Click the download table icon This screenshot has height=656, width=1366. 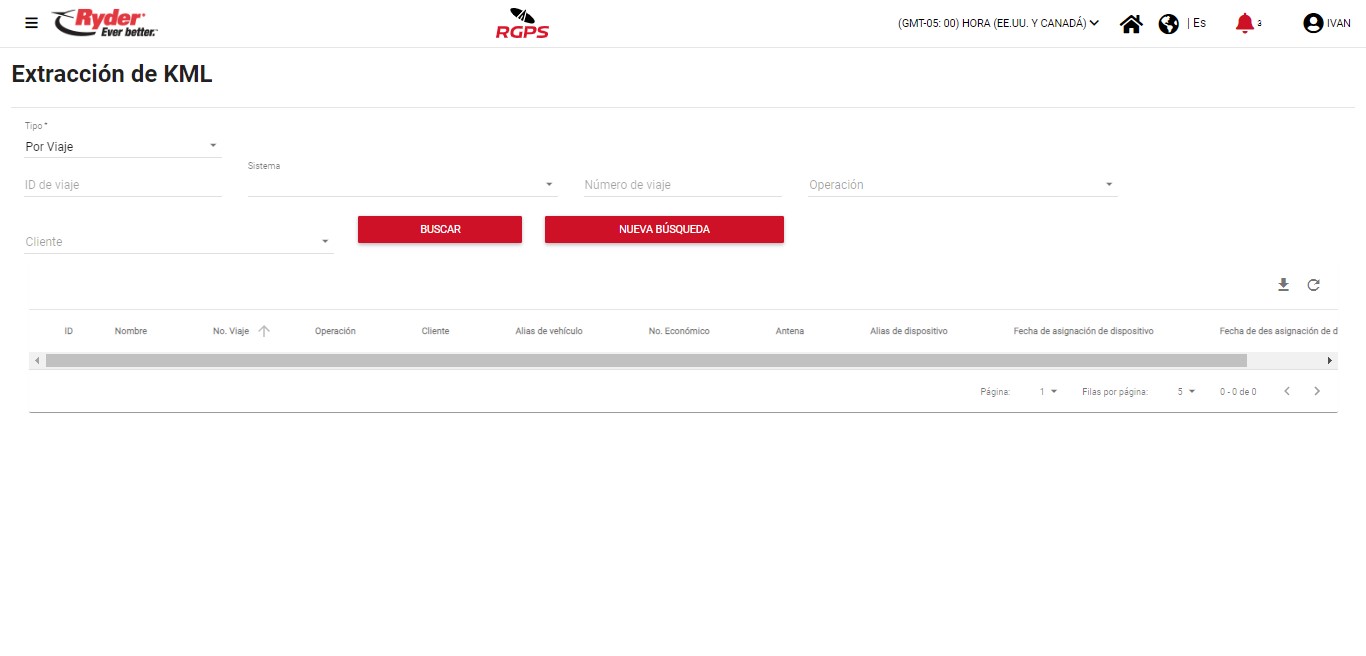pos(1283,285)
